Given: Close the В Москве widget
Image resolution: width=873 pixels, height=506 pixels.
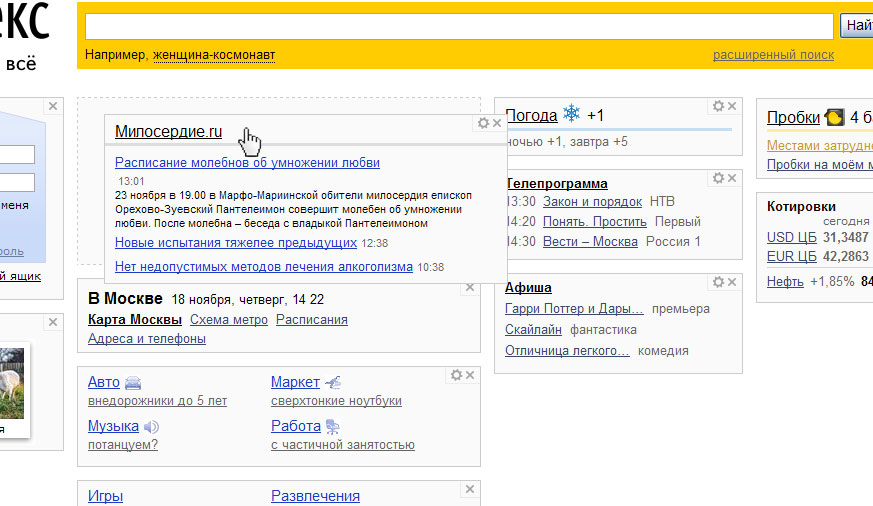Looking at the screenshot, I should coord(470,287).
